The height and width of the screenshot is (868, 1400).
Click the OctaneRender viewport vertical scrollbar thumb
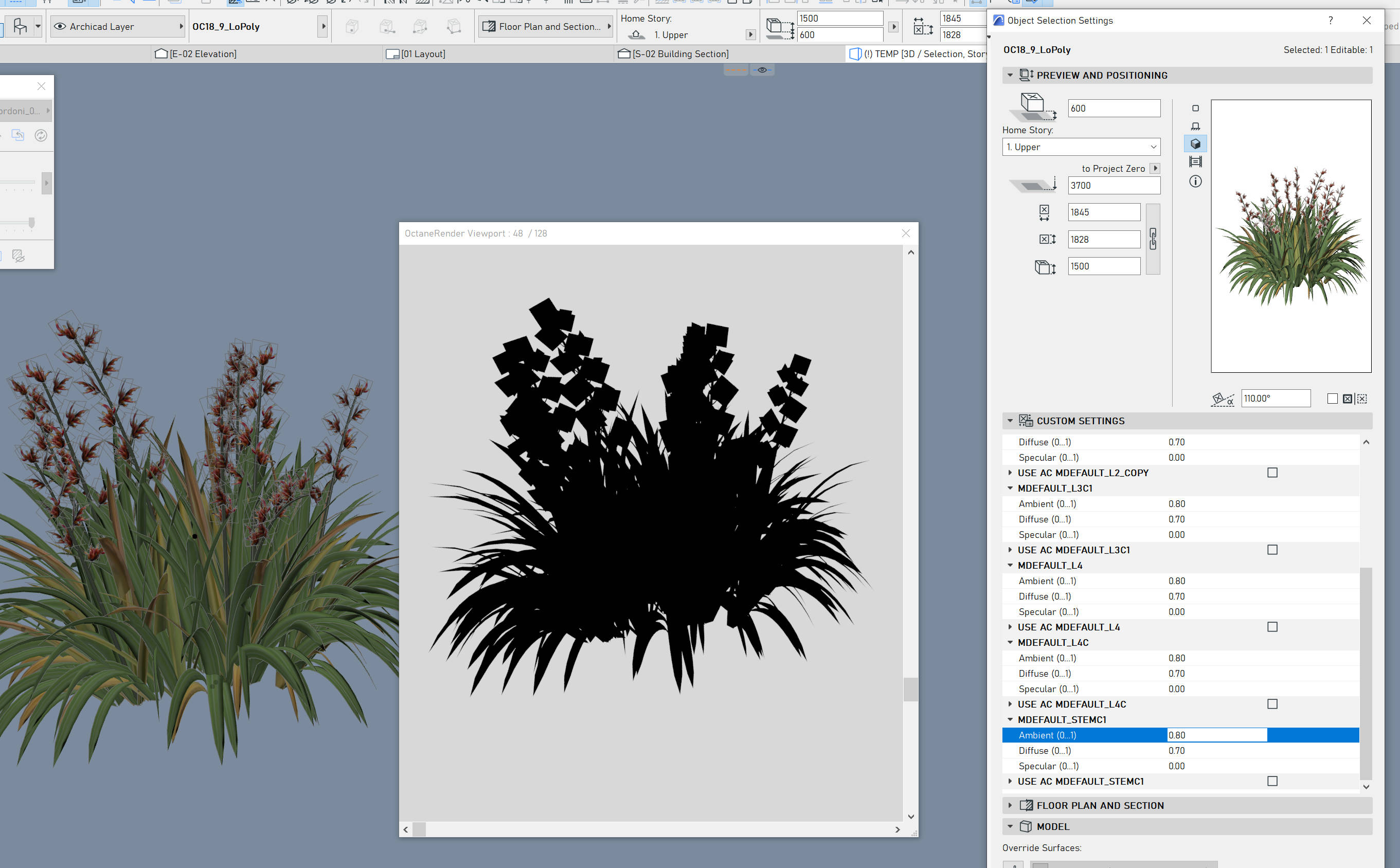pyautogui.click(x=910, y=689)
